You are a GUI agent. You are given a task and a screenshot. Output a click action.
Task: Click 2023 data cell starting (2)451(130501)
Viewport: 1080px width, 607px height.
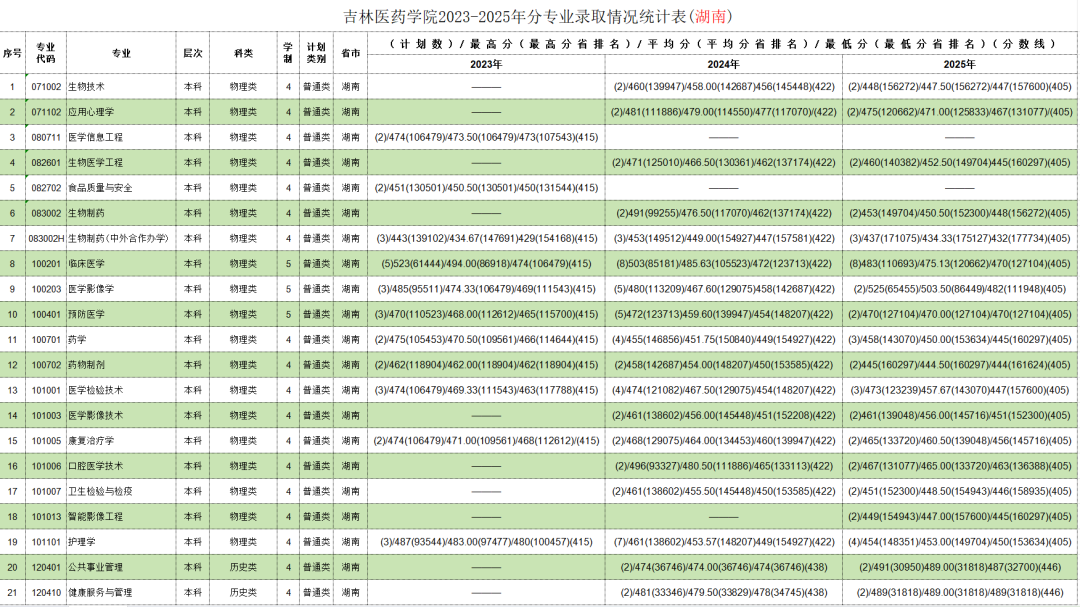[x=486, y=187]
